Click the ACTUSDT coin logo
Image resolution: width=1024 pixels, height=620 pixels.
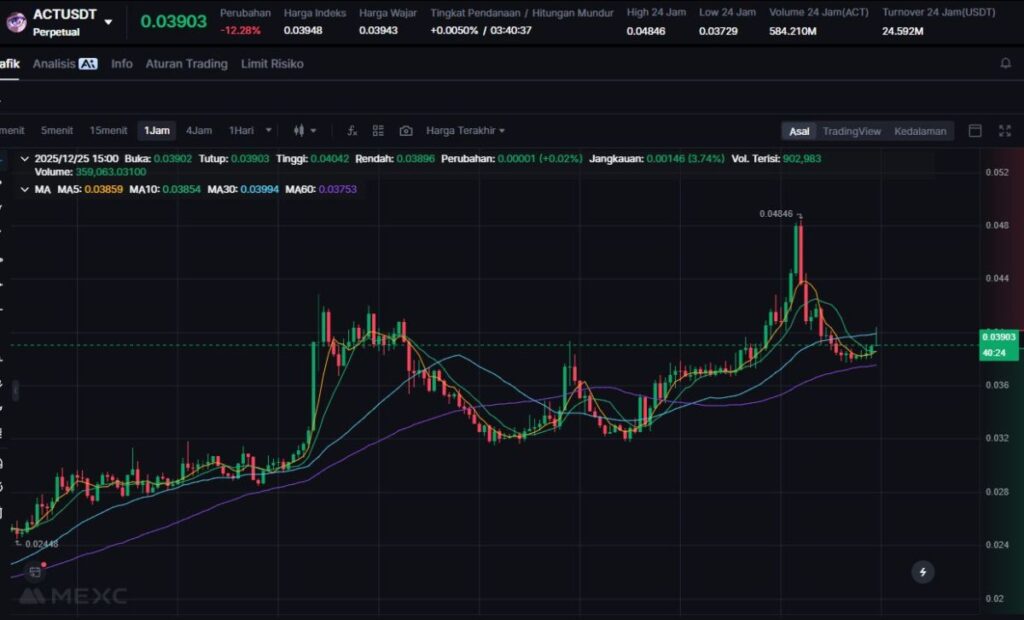16,21
